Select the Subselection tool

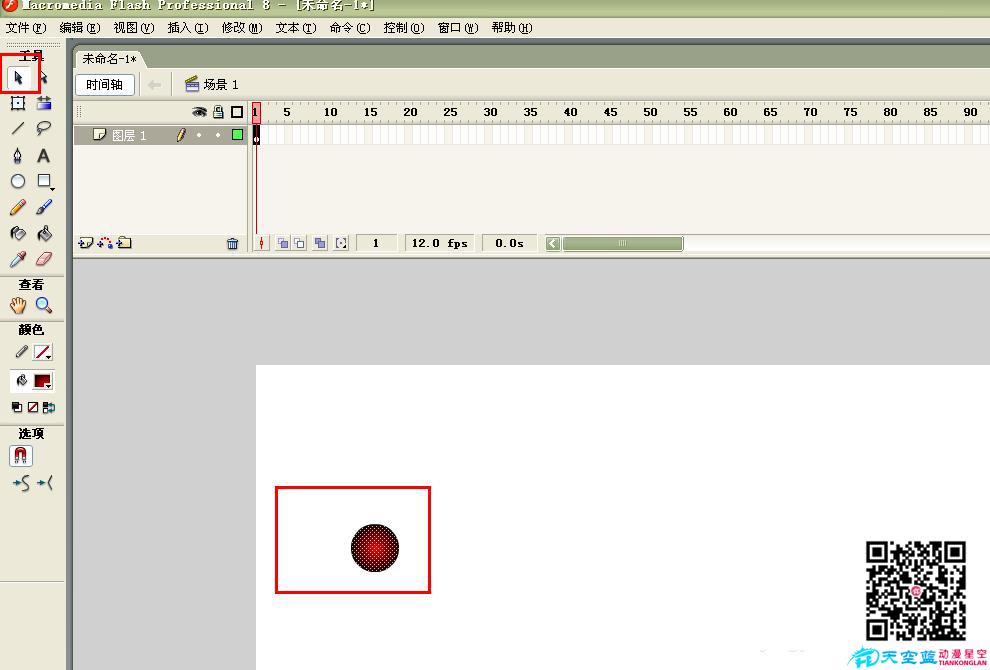(43, 78)
